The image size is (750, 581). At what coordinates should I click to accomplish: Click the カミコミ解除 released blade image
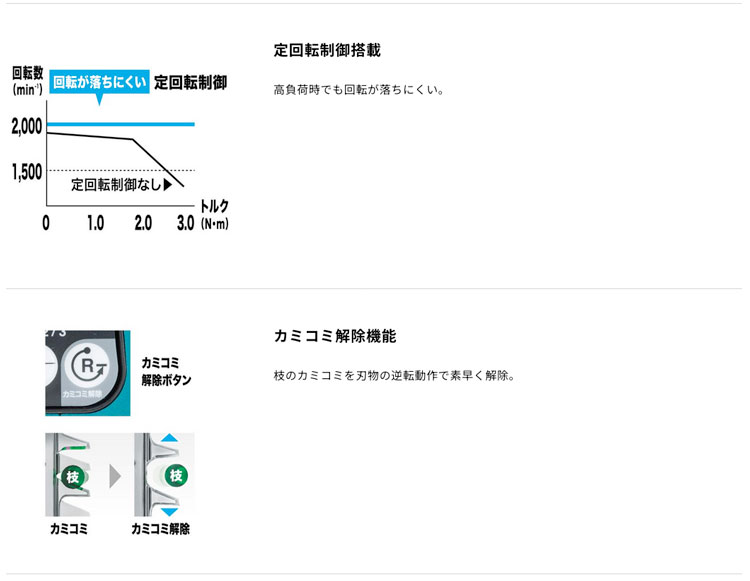(164, 474)
